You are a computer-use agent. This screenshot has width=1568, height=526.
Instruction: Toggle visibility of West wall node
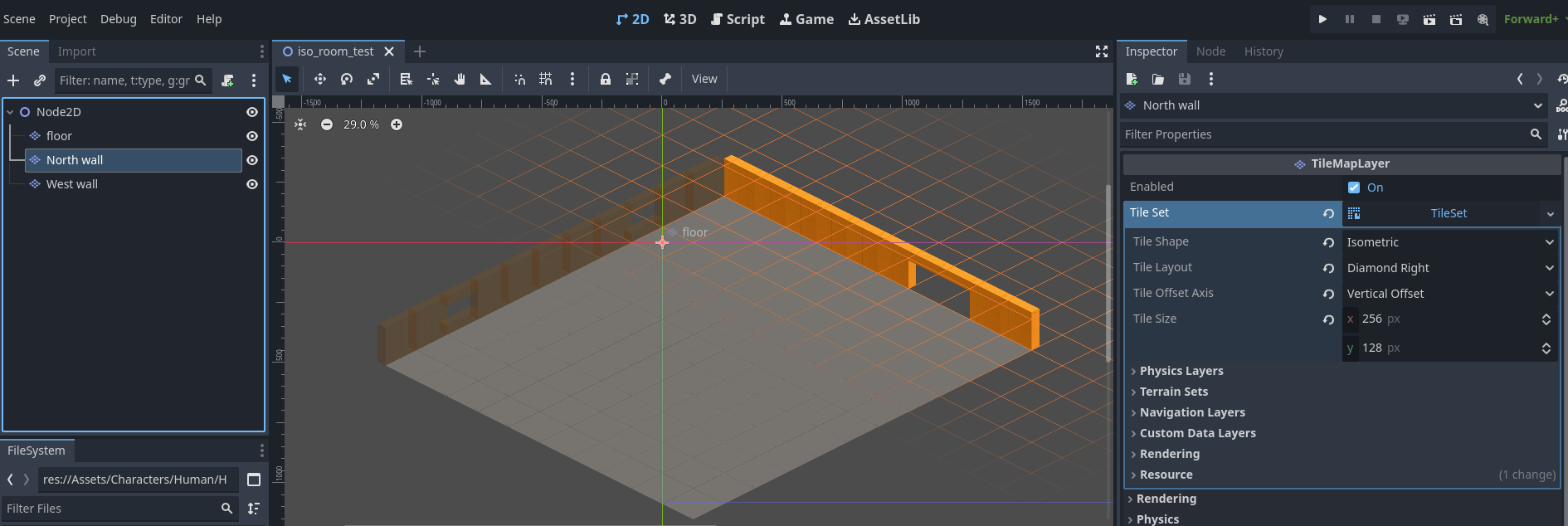(x=252, y=184)
